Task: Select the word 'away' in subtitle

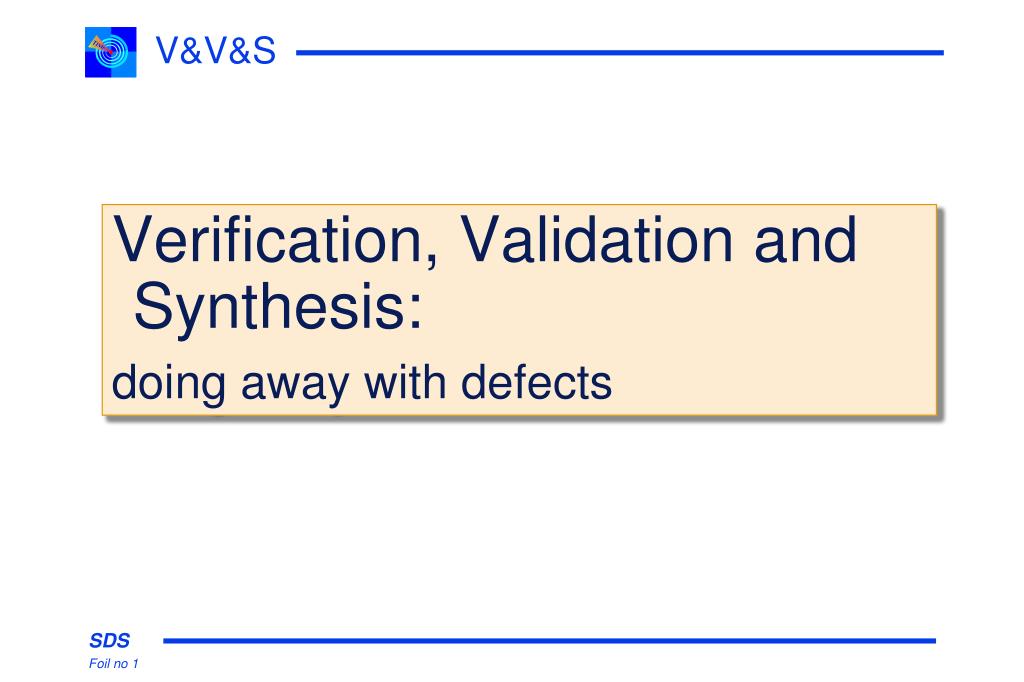Action: [295, 385]
